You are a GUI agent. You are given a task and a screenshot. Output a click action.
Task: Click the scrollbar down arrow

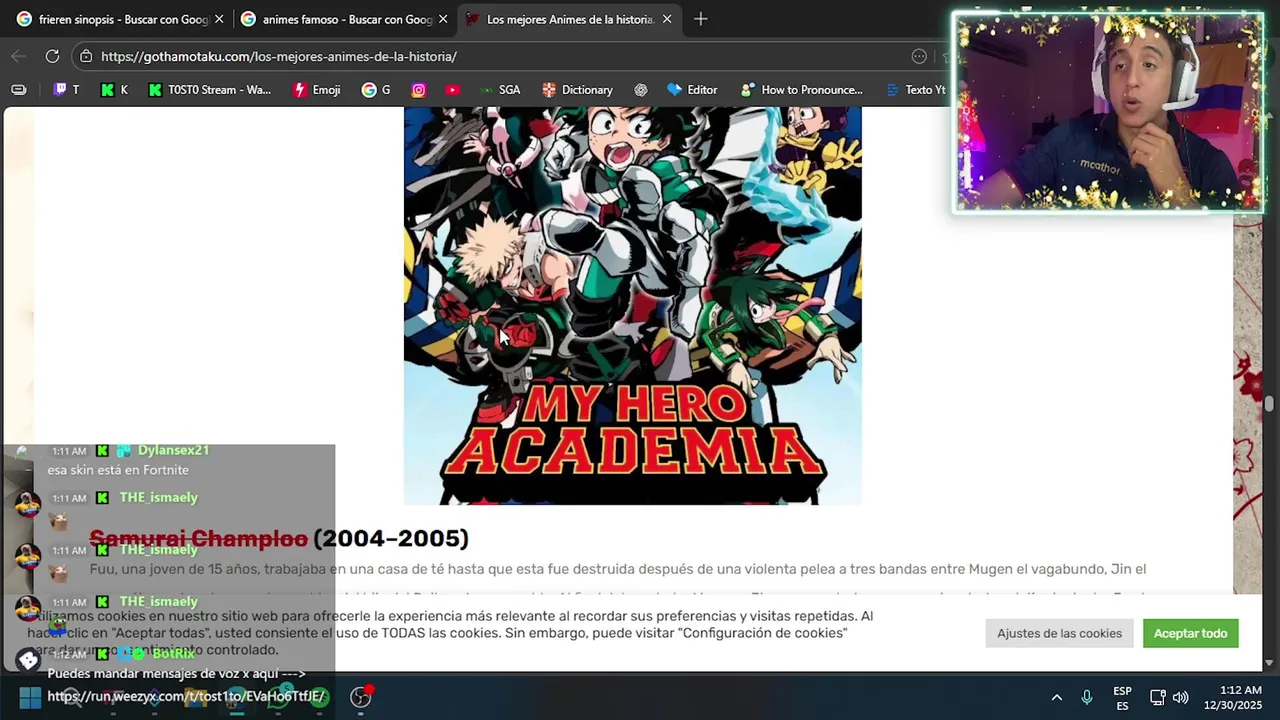pyautogui.click(x=1270, y=662)
